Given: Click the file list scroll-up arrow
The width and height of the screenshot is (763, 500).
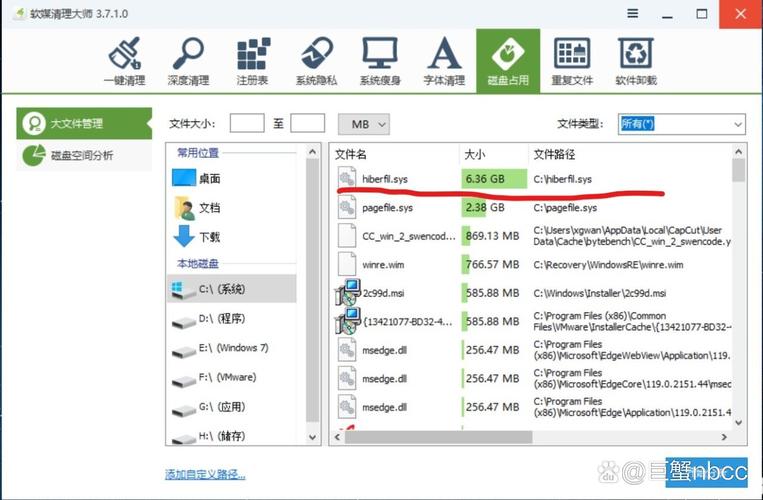Looking at the screenshot, I should 739,152.
